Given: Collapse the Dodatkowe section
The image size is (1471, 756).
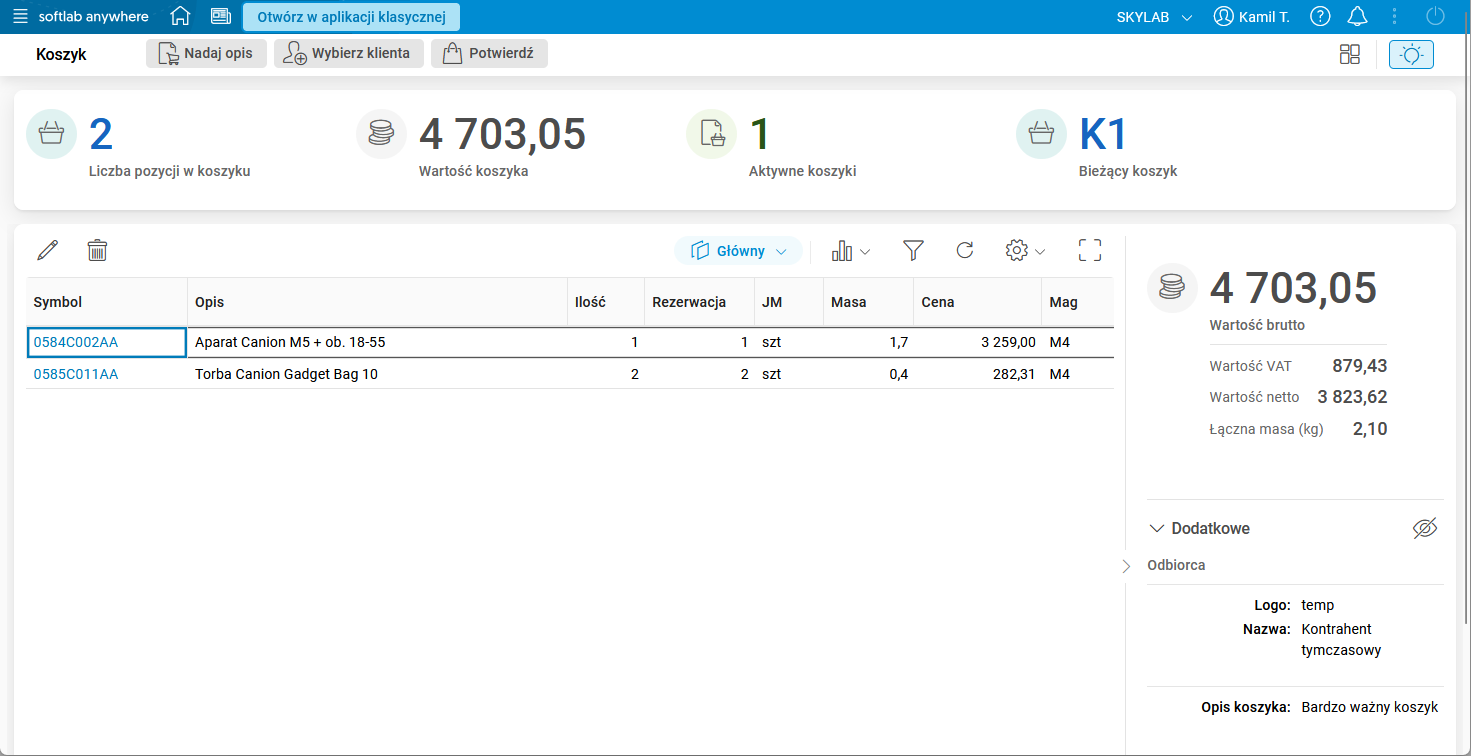Looking at the screenshot, I should coord(1157,528).
